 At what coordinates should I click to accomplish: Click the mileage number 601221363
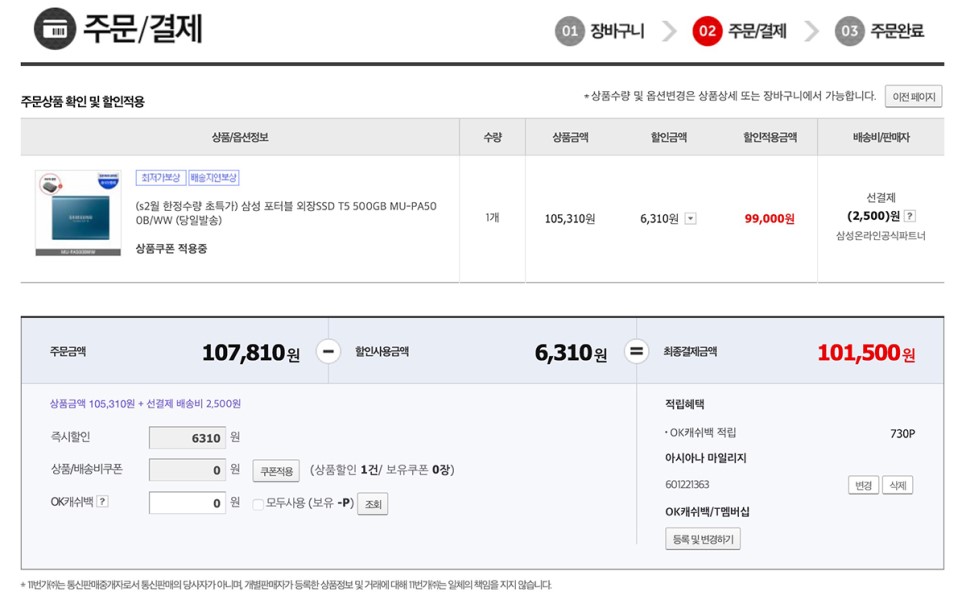[x=687, y=485]
